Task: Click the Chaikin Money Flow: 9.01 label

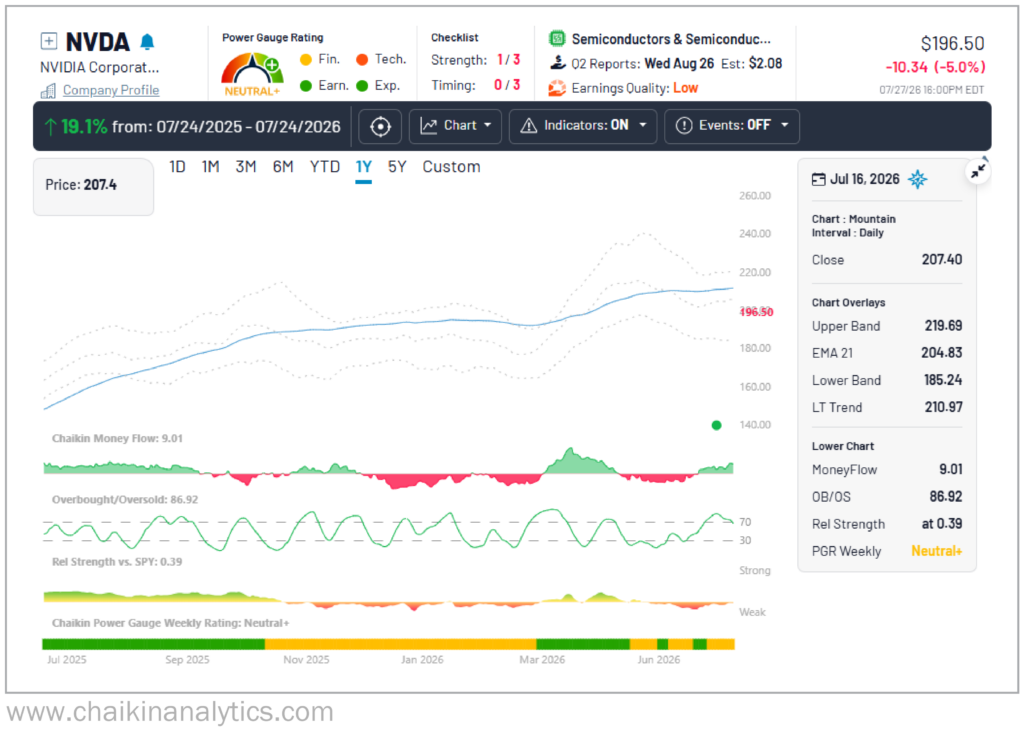Action: click(118, 438)
